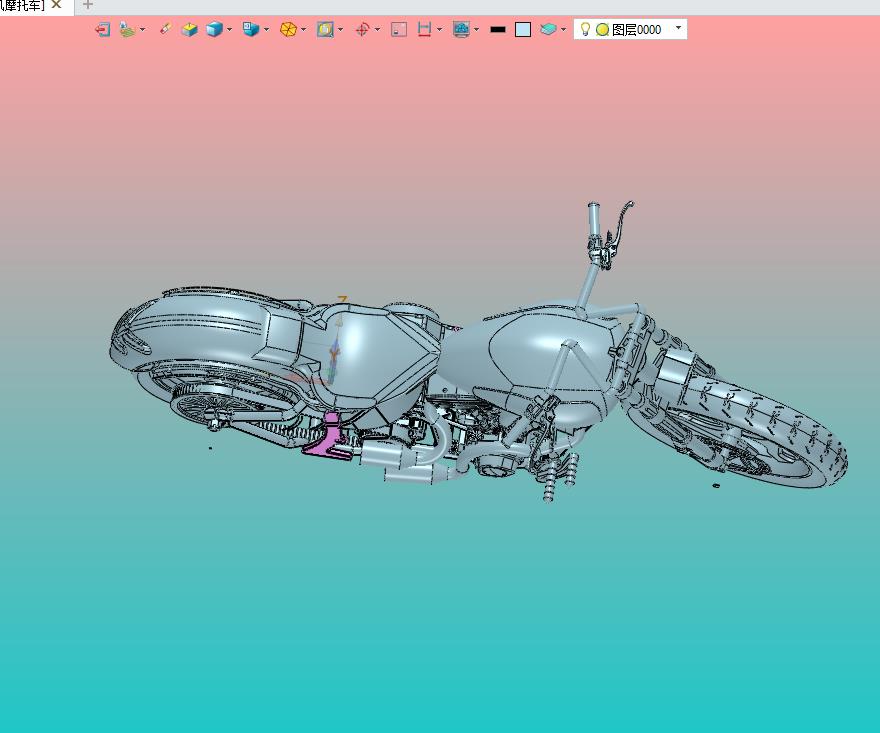Toggle the layer lightbulb visibility icon

[x=585, y=29]
